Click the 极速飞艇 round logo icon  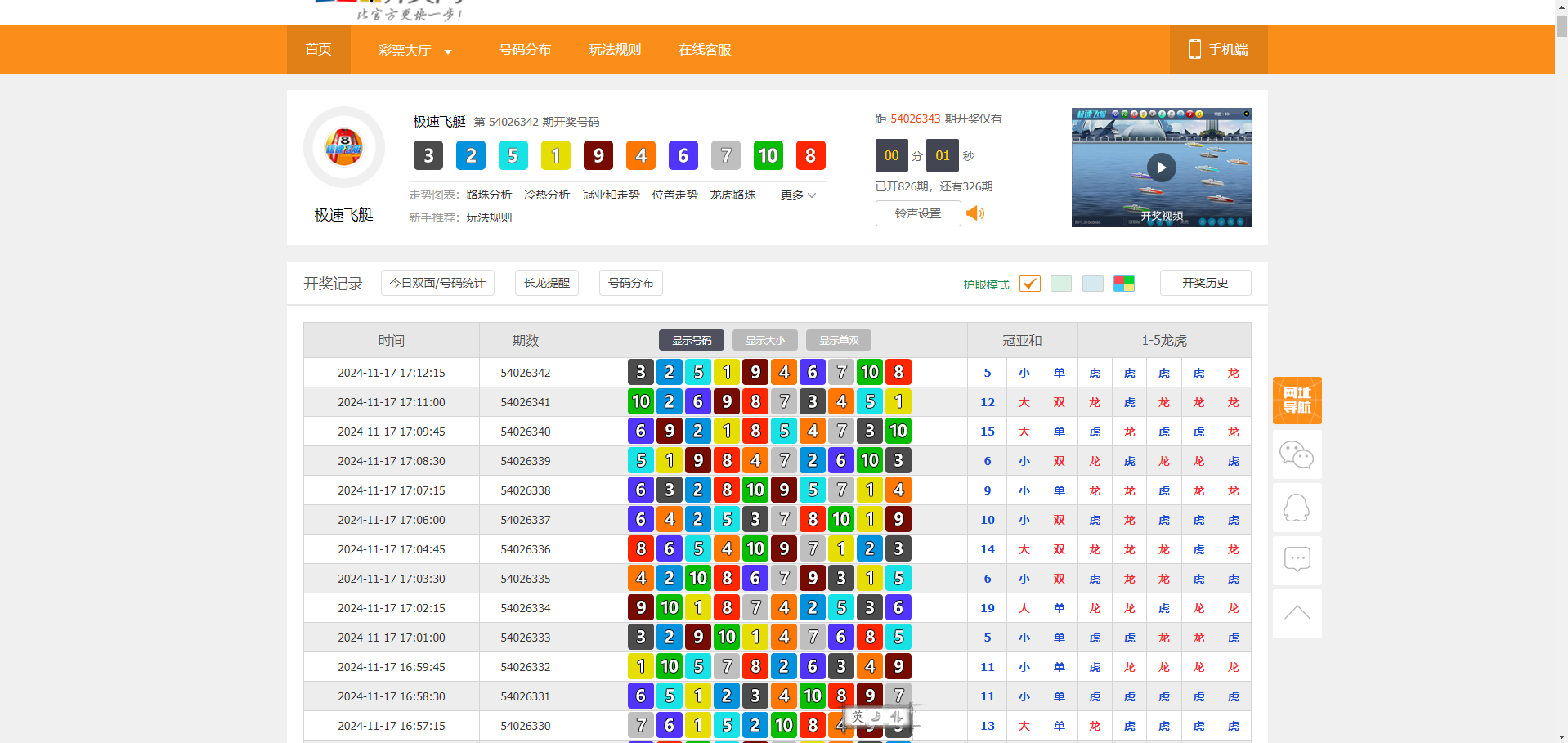[344, 147]
